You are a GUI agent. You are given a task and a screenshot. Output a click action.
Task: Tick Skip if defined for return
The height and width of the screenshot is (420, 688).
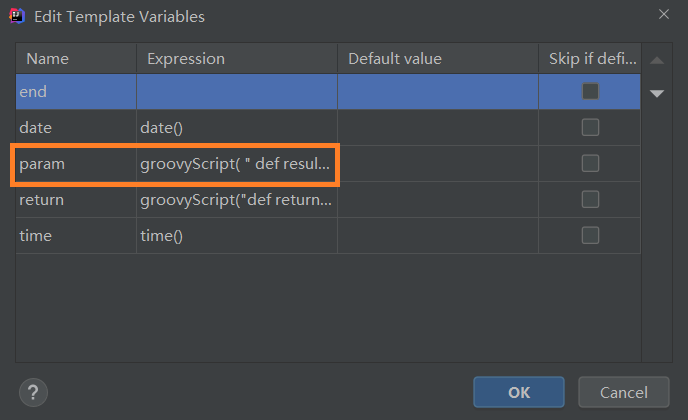coord(590,199)
